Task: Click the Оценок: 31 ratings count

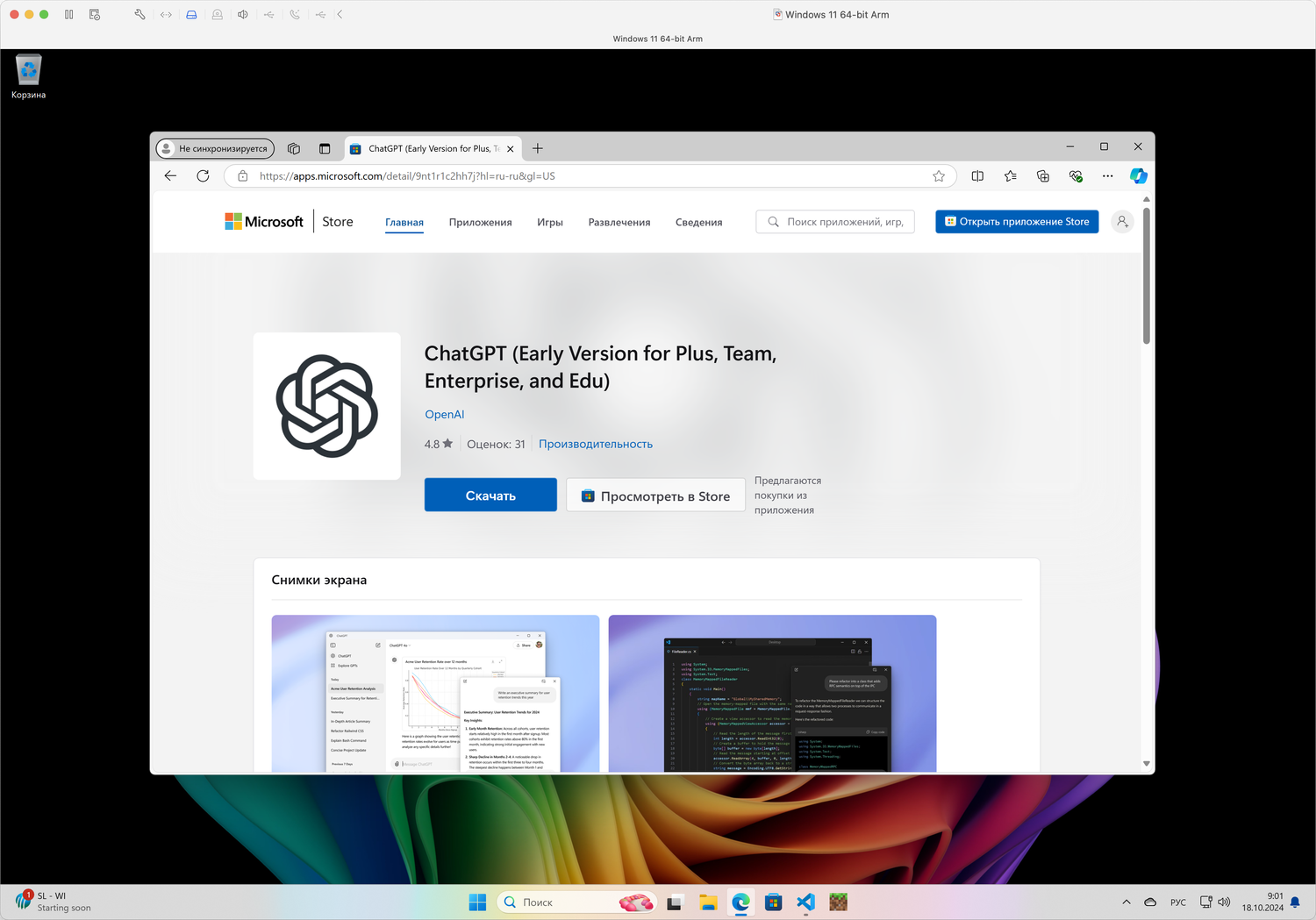Action: 496,444
